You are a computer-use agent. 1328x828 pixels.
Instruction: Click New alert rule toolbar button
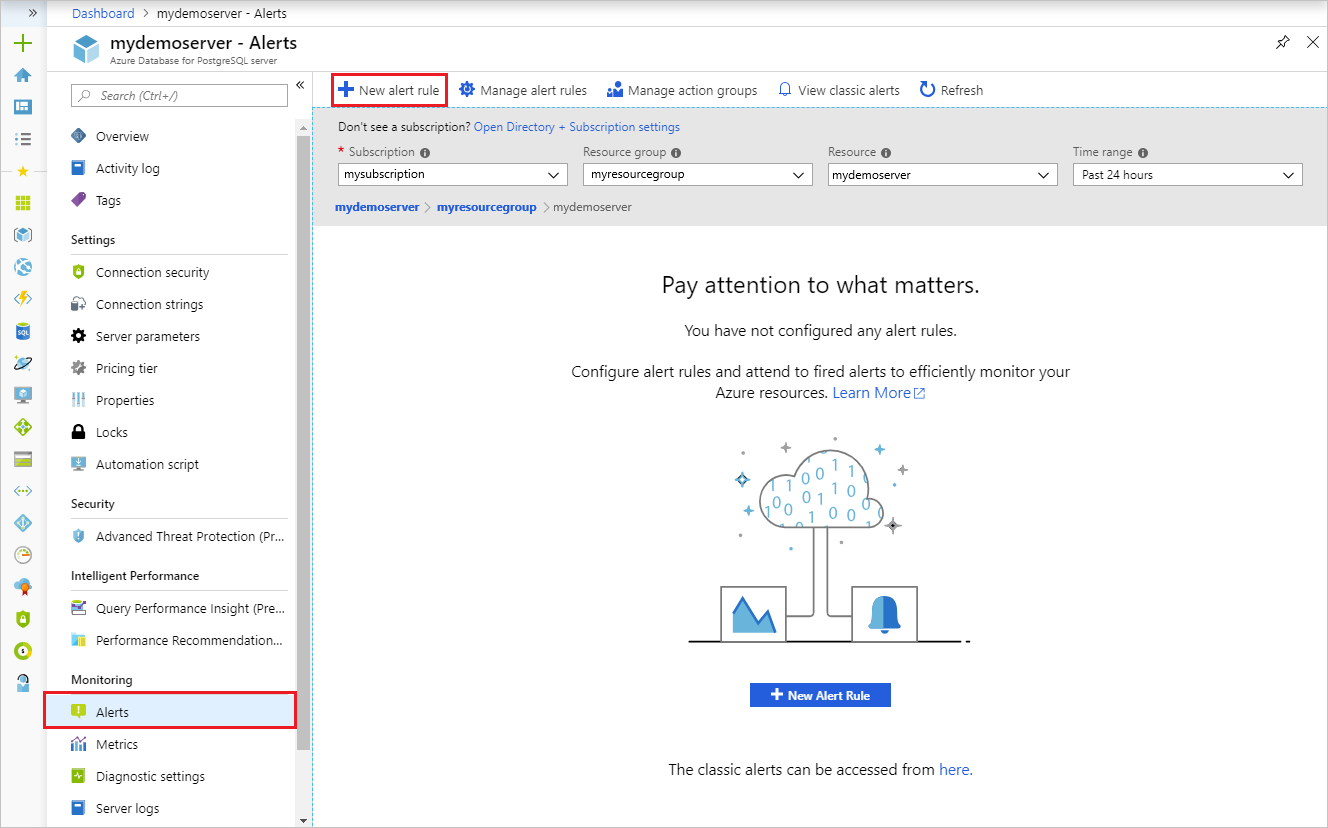[389, 90]
